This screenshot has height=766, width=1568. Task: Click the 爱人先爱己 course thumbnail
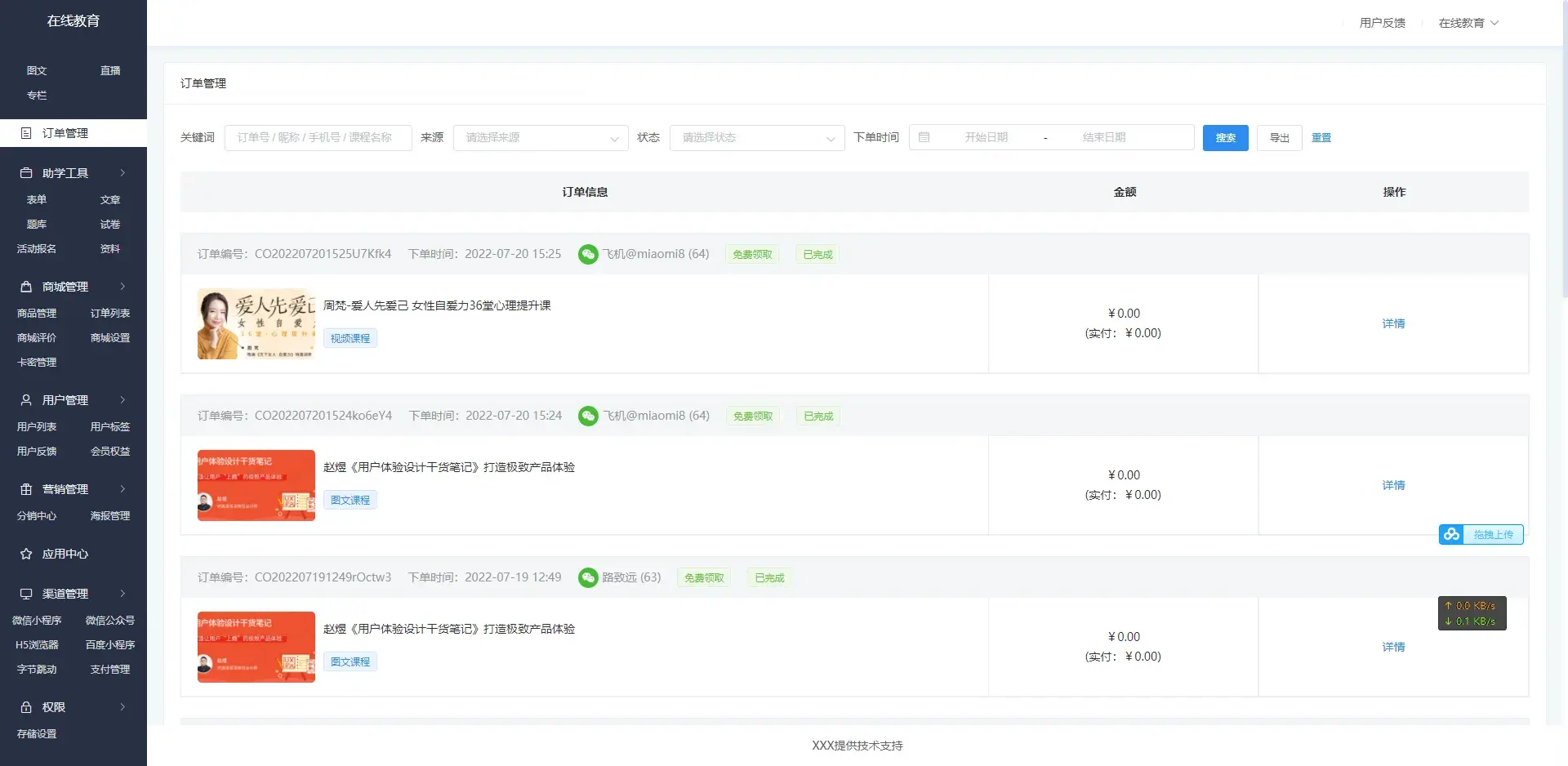click(x=256, y=323)
